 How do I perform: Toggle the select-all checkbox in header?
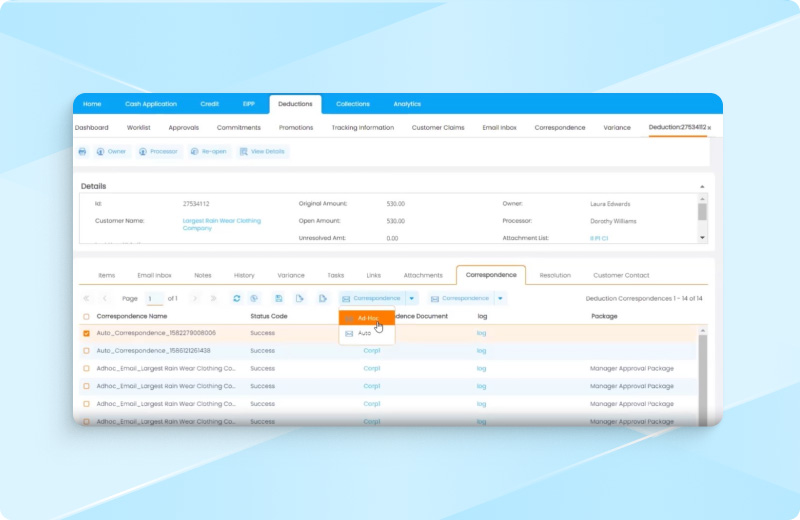[86, 317]
